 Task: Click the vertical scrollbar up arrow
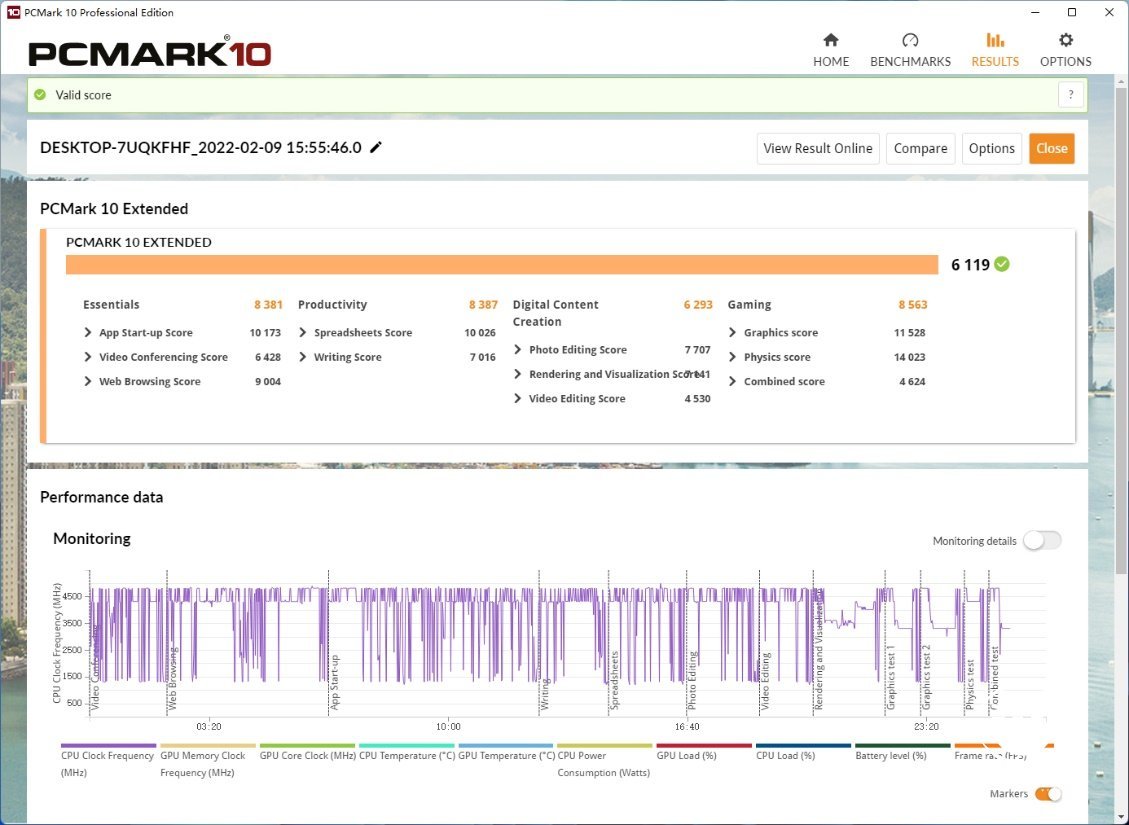point(1121,81)
